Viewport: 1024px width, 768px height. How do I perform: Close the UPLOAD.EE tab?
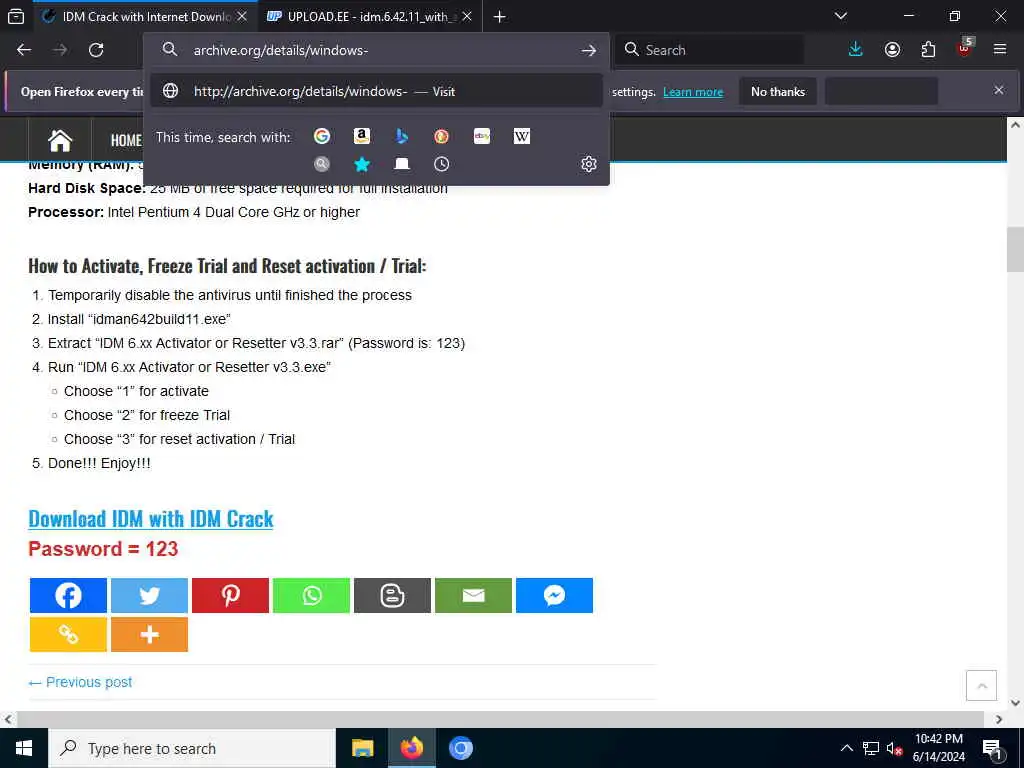click(x=467, y=17)
